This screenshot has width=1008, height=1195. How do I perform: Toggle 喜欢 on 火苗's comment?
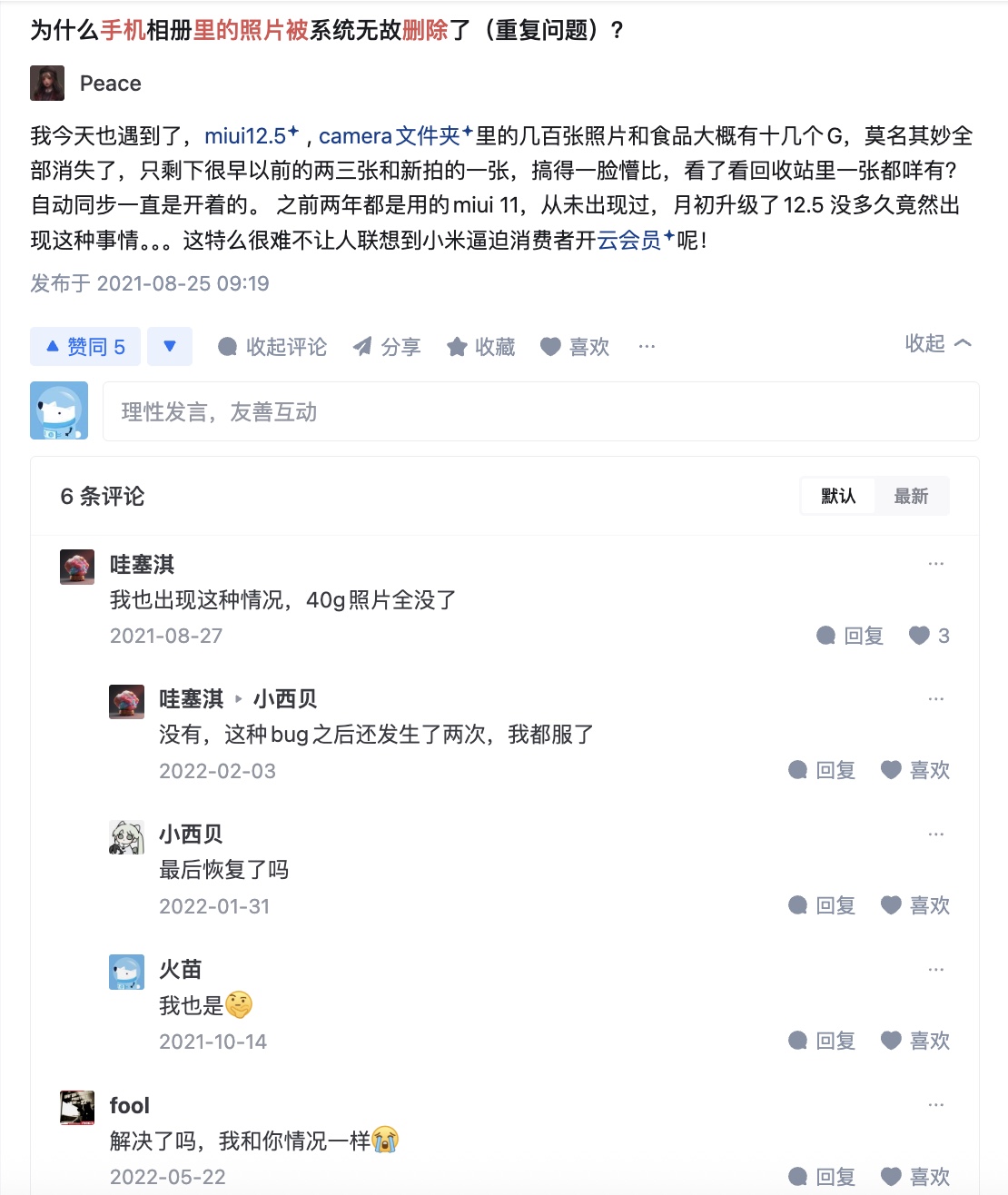[915, 1041]
